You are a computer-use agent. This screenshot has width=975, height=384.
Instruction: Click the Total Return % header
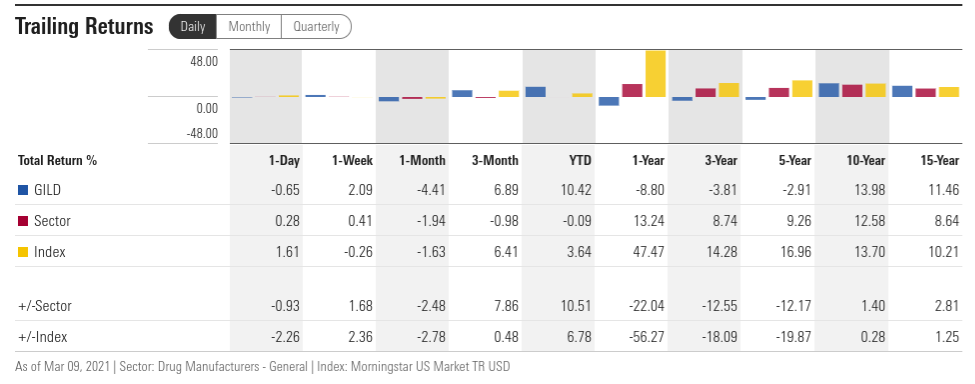point(58,160)
